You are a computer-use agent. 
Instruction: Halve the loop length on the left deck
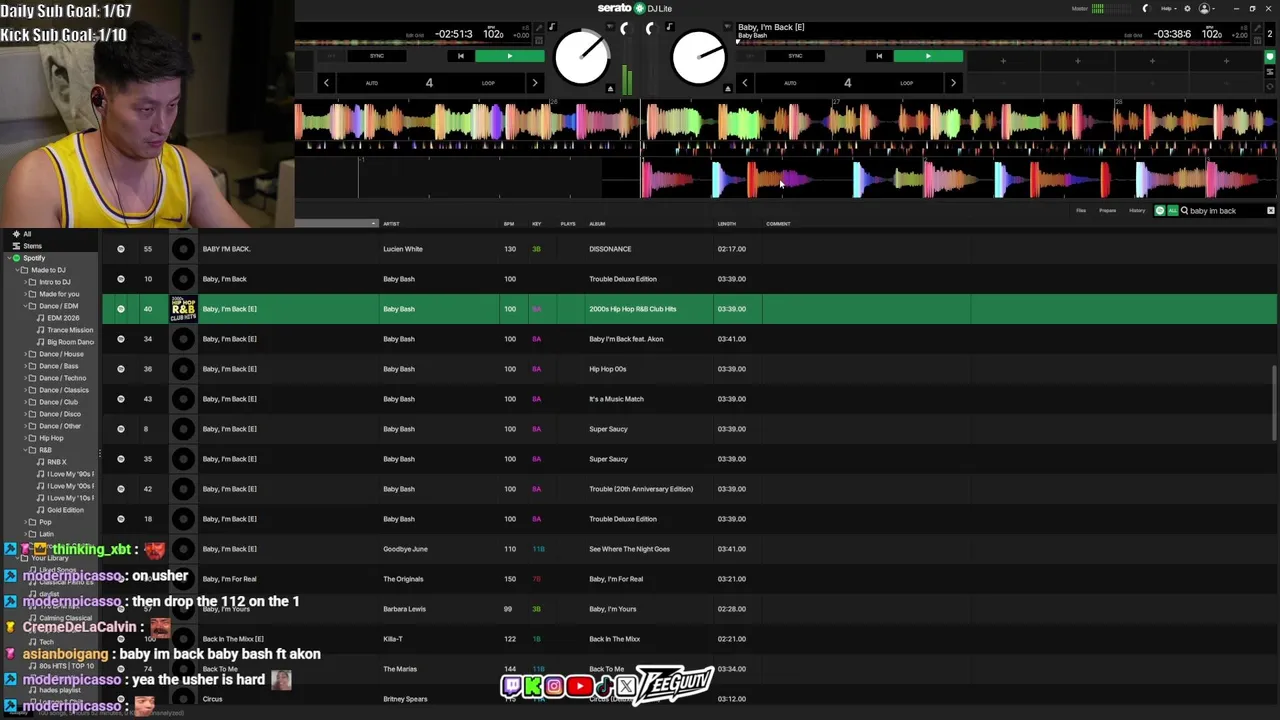point(326,83)
